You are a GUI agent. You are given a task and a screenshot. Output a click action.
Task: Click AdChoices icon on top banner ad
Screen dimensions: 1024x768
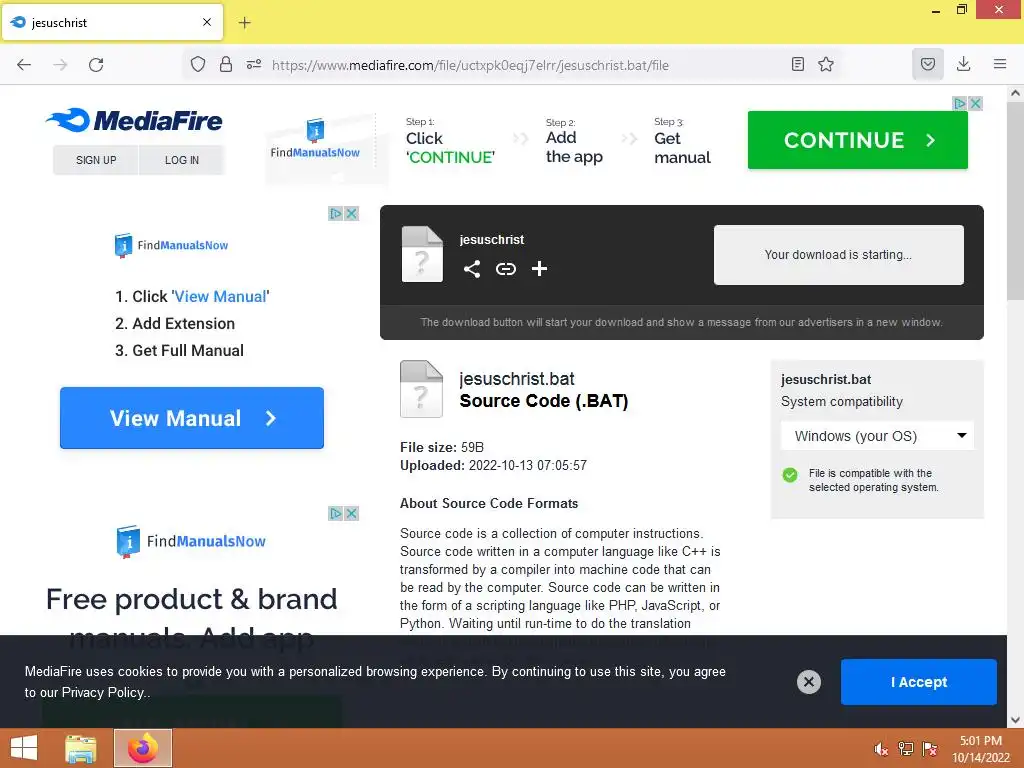[959, 103]
